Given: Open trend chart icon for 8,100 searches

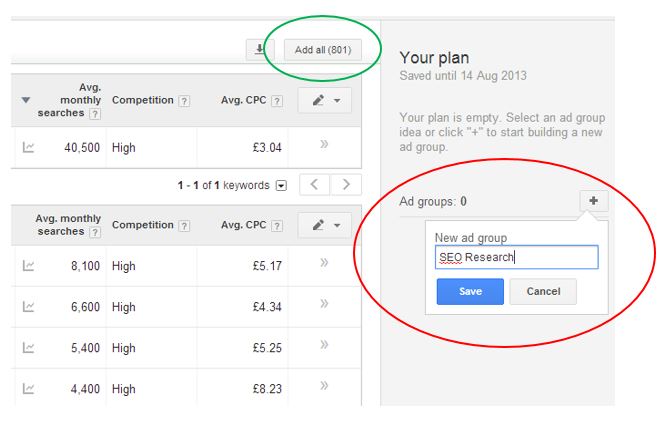Looking at the screenshot, I should (x=28, y=266).
